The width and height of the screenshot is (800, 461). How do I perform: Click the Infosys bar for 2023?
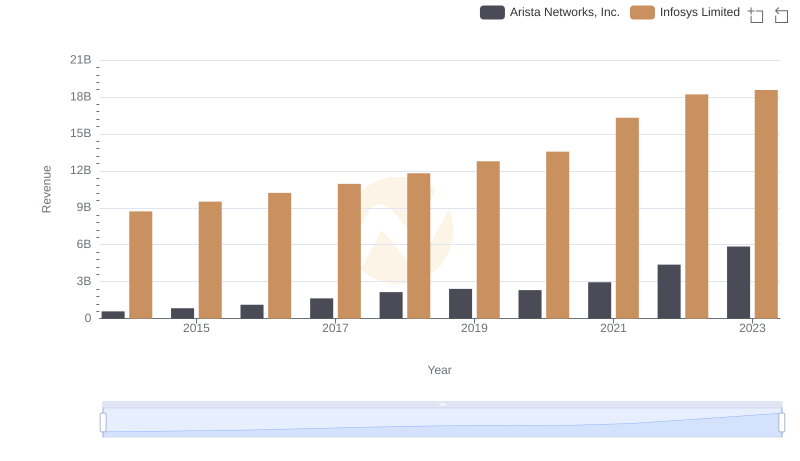(766, 204)
